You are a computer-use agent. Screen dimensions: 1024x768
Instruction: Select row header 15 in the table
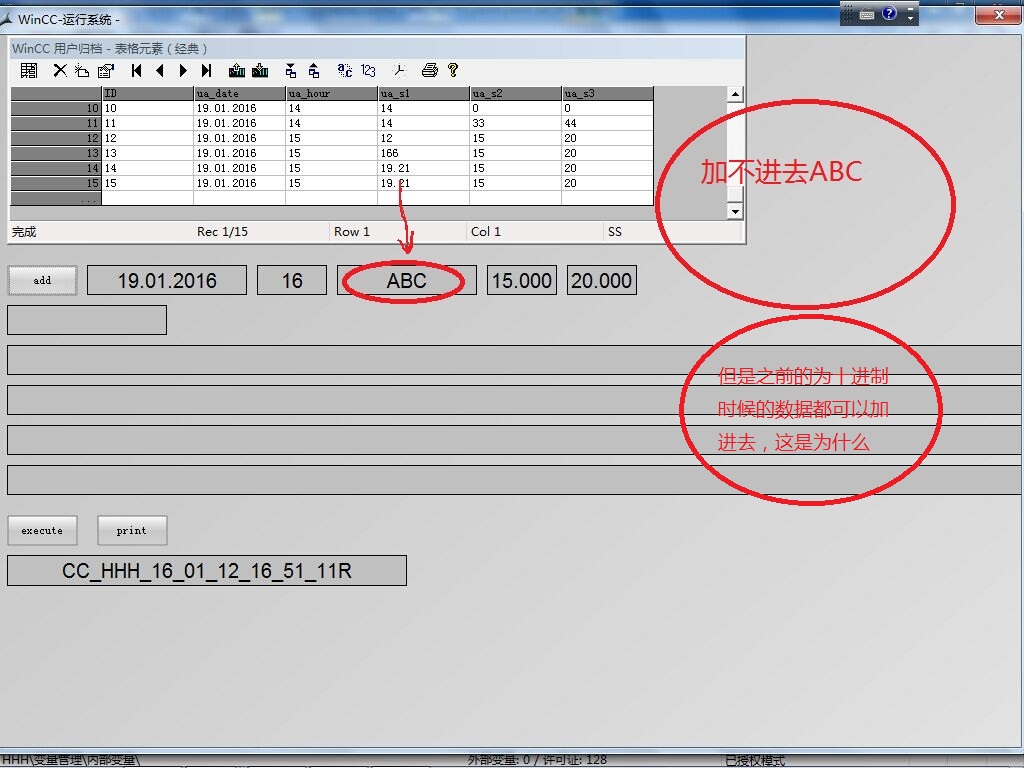click(x=56, y=184)
